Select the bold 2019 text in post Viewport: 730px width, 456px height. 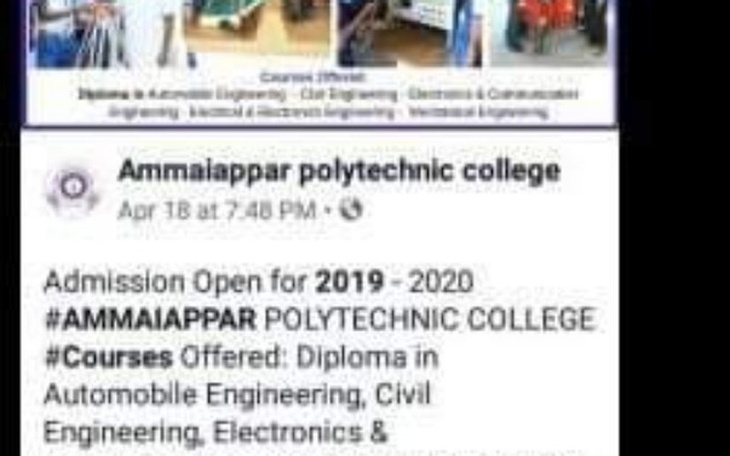349,282
